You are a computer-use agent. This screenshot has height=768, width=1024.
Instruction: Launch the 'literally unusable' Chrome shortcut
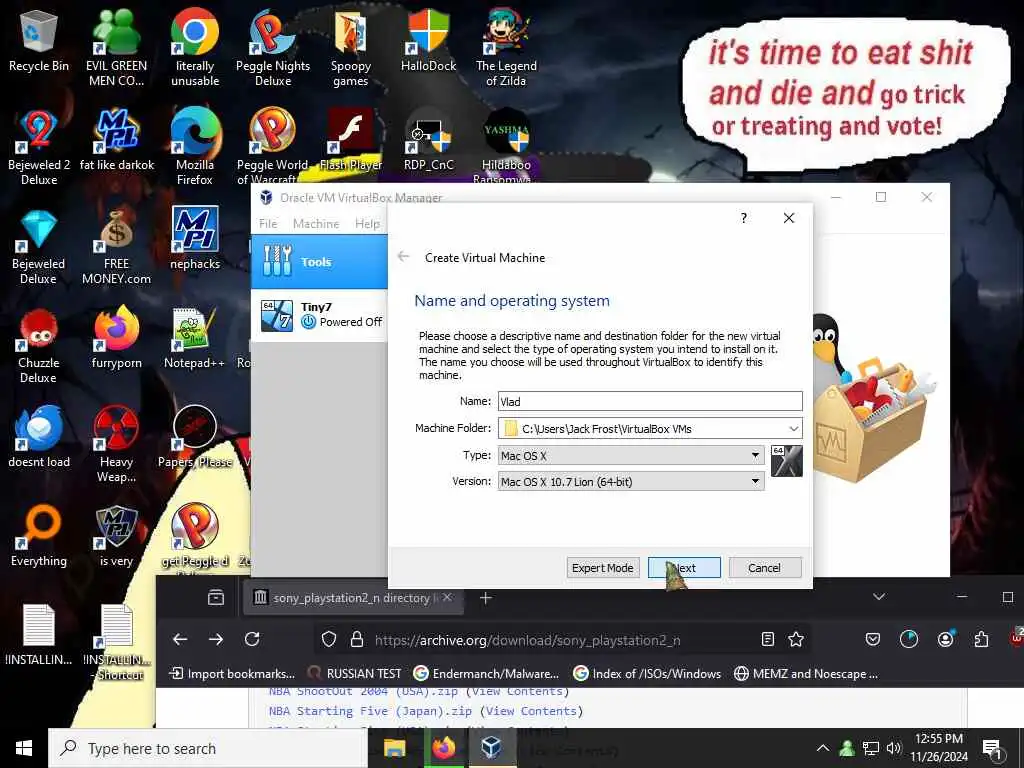coord(195,47)
